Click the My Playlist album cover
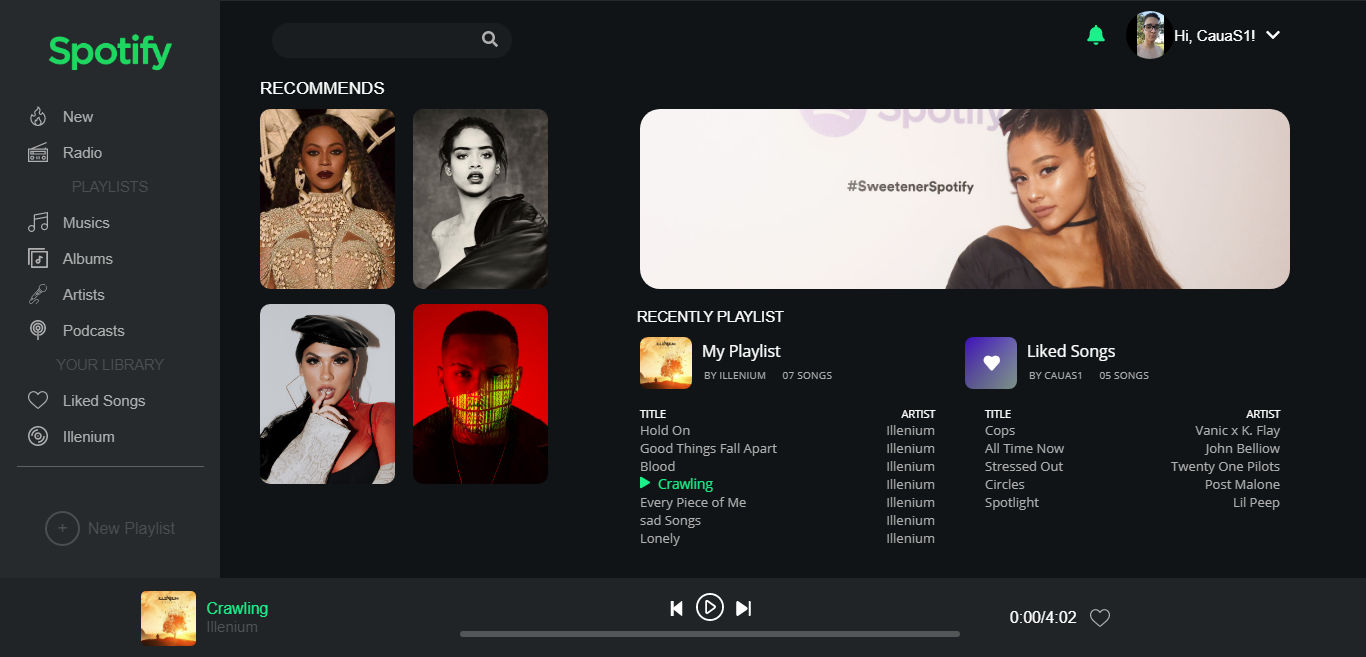The height and width of the screenshot is (657, 1366). (666, 363)
